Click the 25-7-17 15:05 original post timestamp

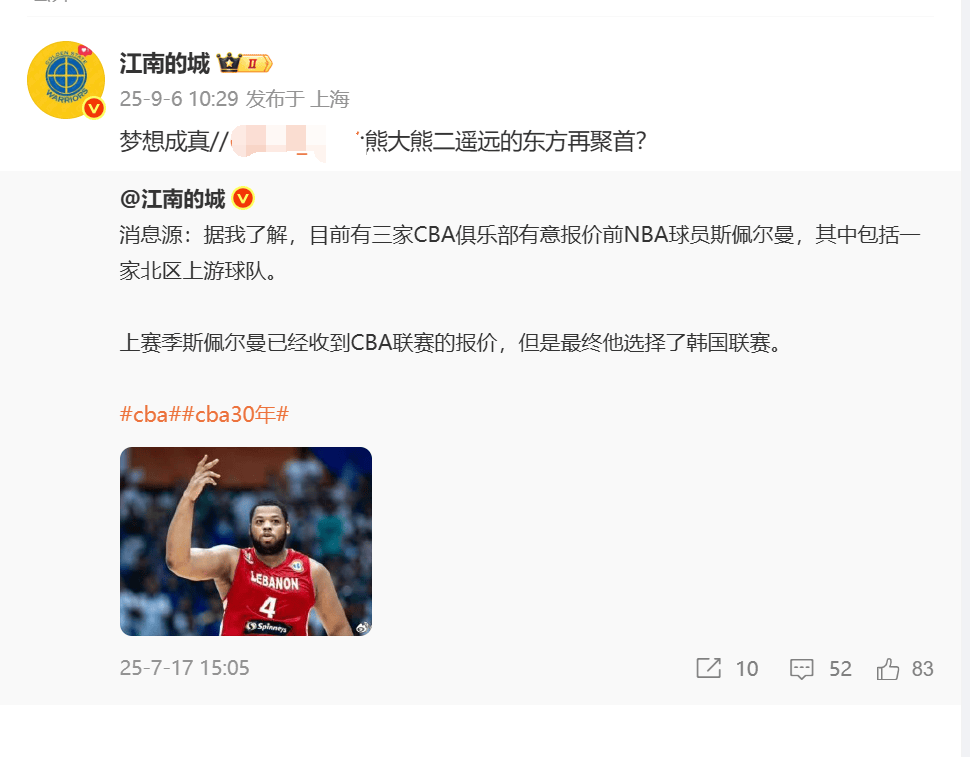(x=184, y=668)
